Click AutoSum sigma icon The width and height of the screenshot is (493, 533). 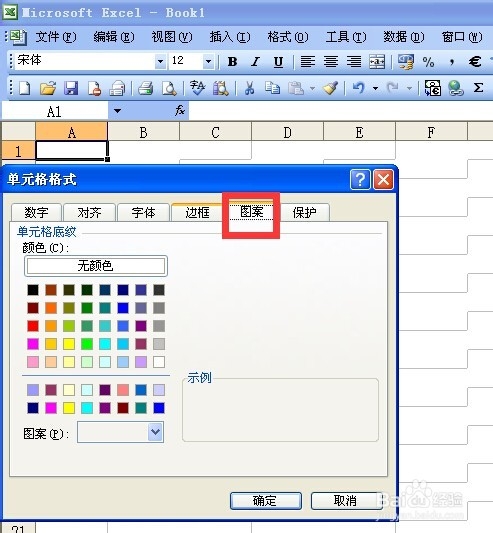[x=478, y=88]
